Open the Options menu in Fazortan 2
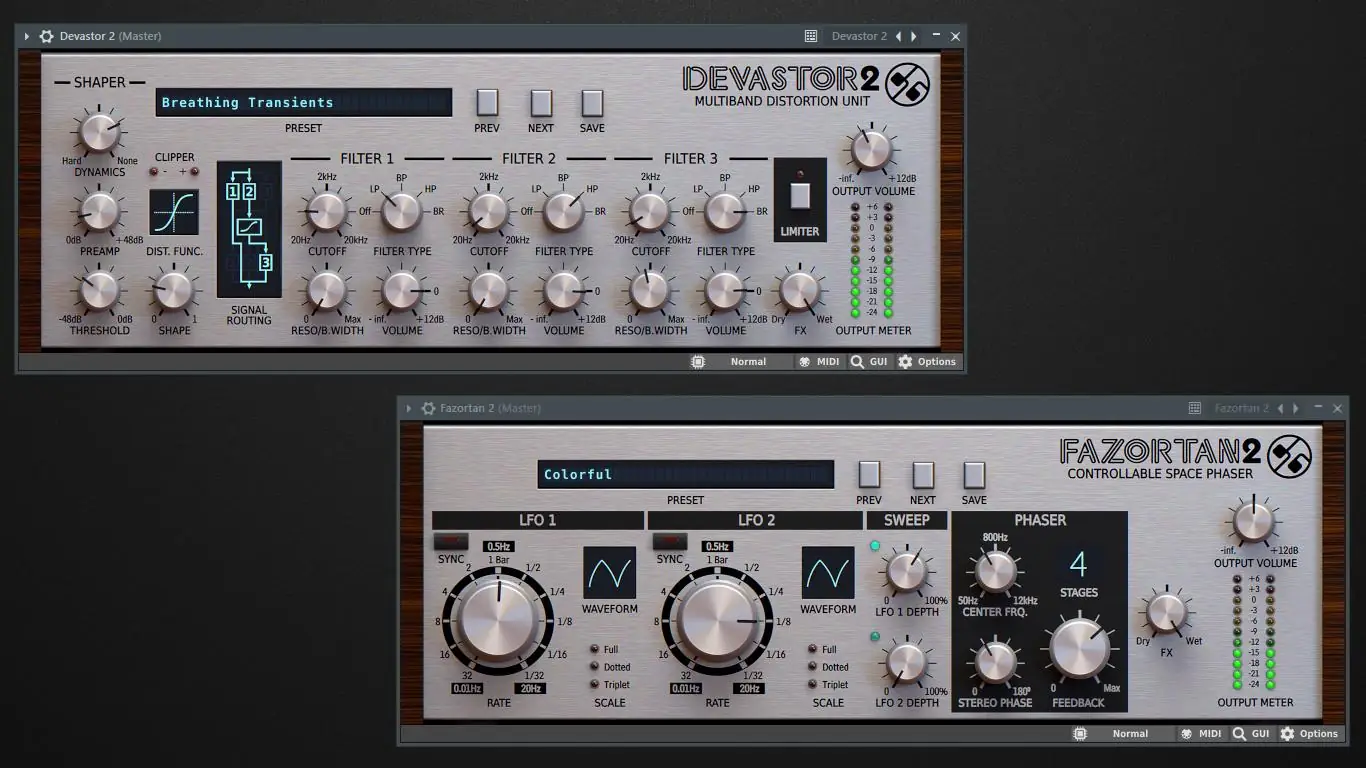Screen dimensions: 1366x768 click(x=1309, y=734)
